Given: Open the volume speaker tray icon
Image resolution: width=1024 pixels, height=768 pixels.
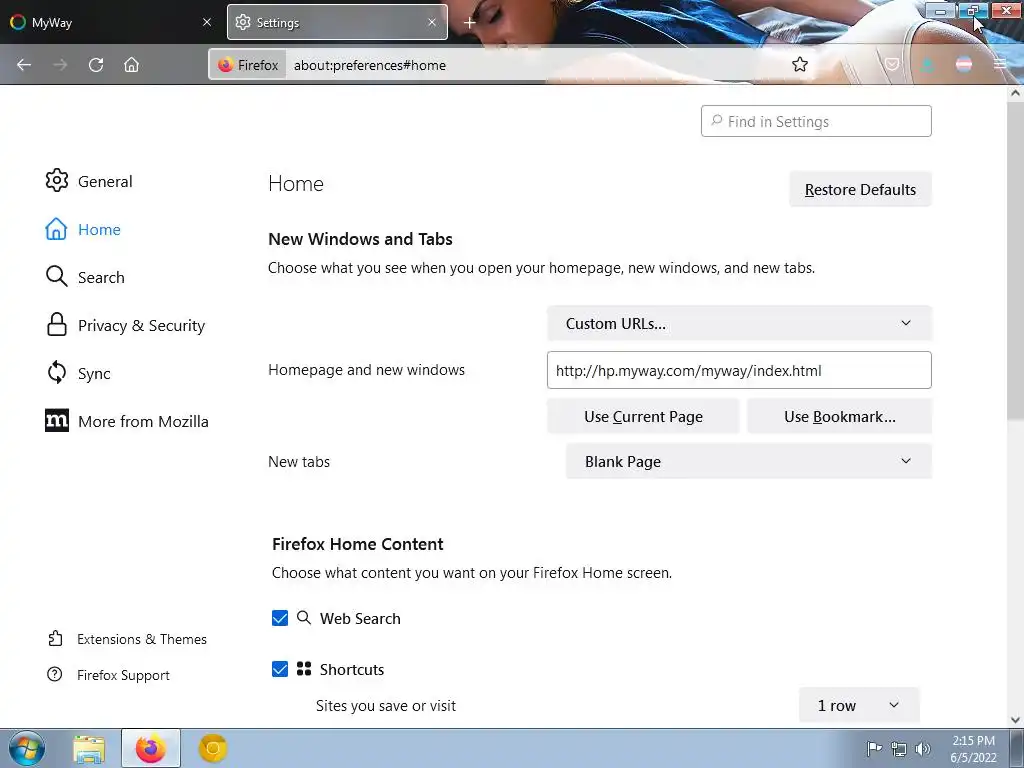Looking at the screenshot, I should coord(922,749).
